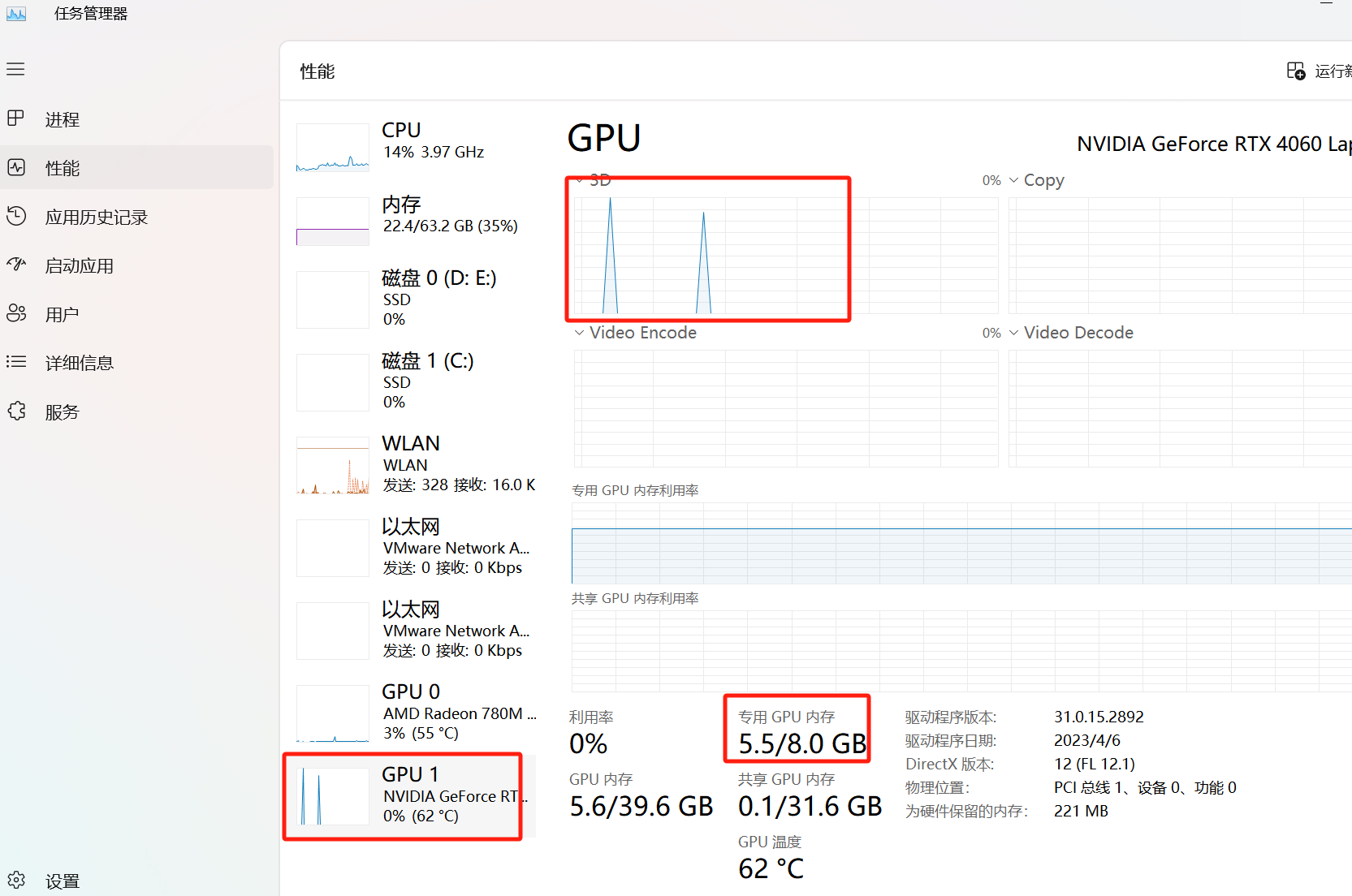Click the Settings (设置) gear icon

[15, 880]
